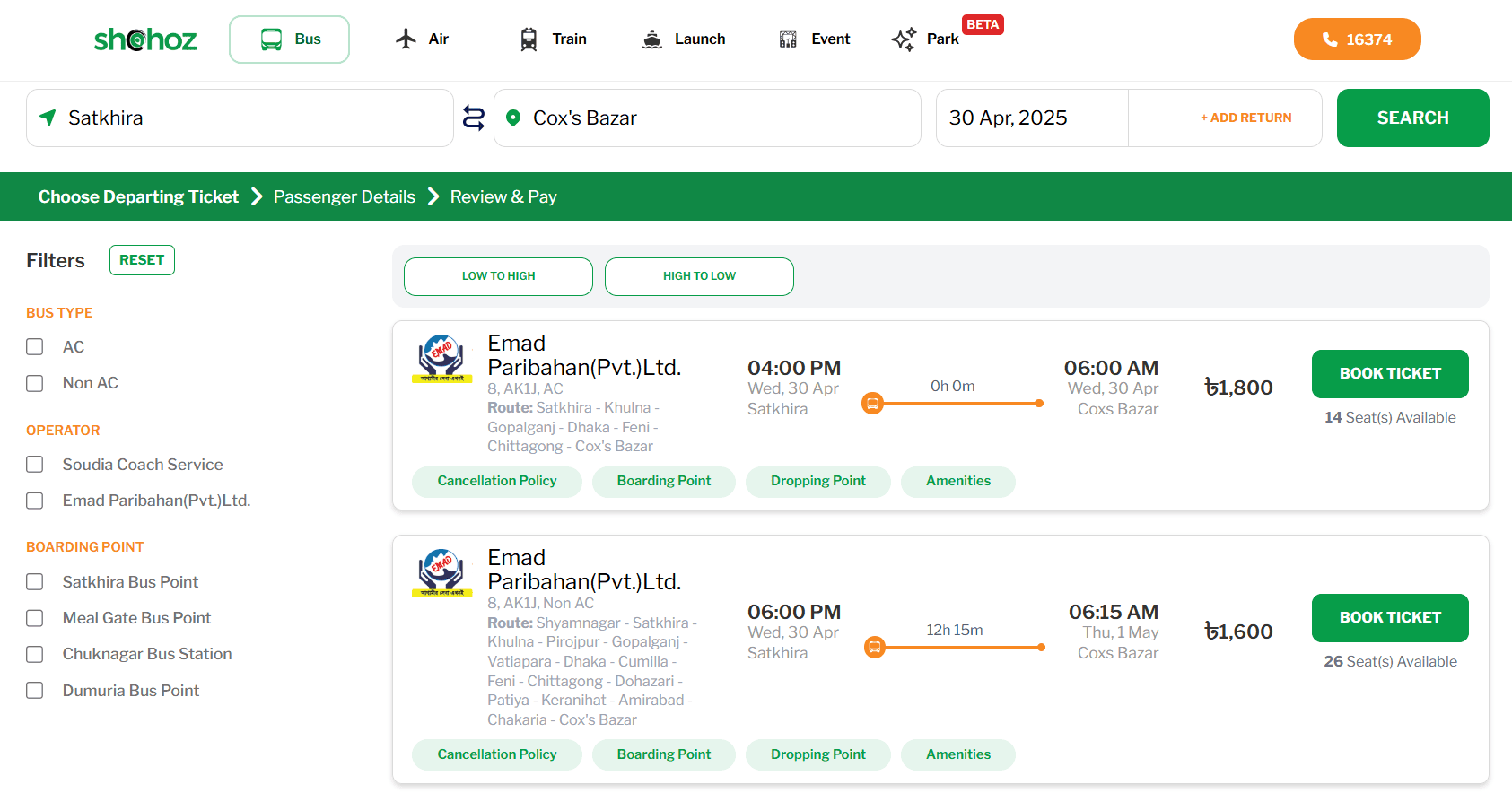
Task: Click orange bus icon on 12h 15m route
Action: pyautogui.click(x=874, y=648)
